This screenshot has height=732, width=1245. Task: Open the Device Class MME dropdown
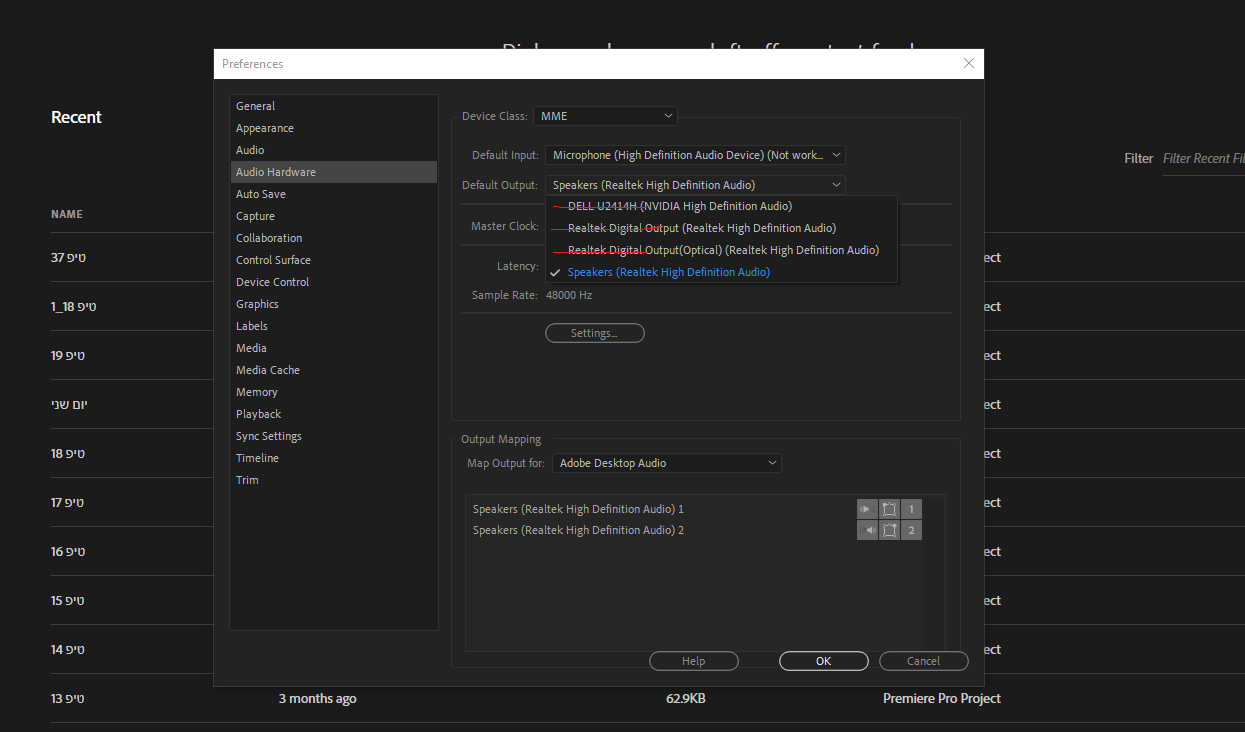[605, 116]
